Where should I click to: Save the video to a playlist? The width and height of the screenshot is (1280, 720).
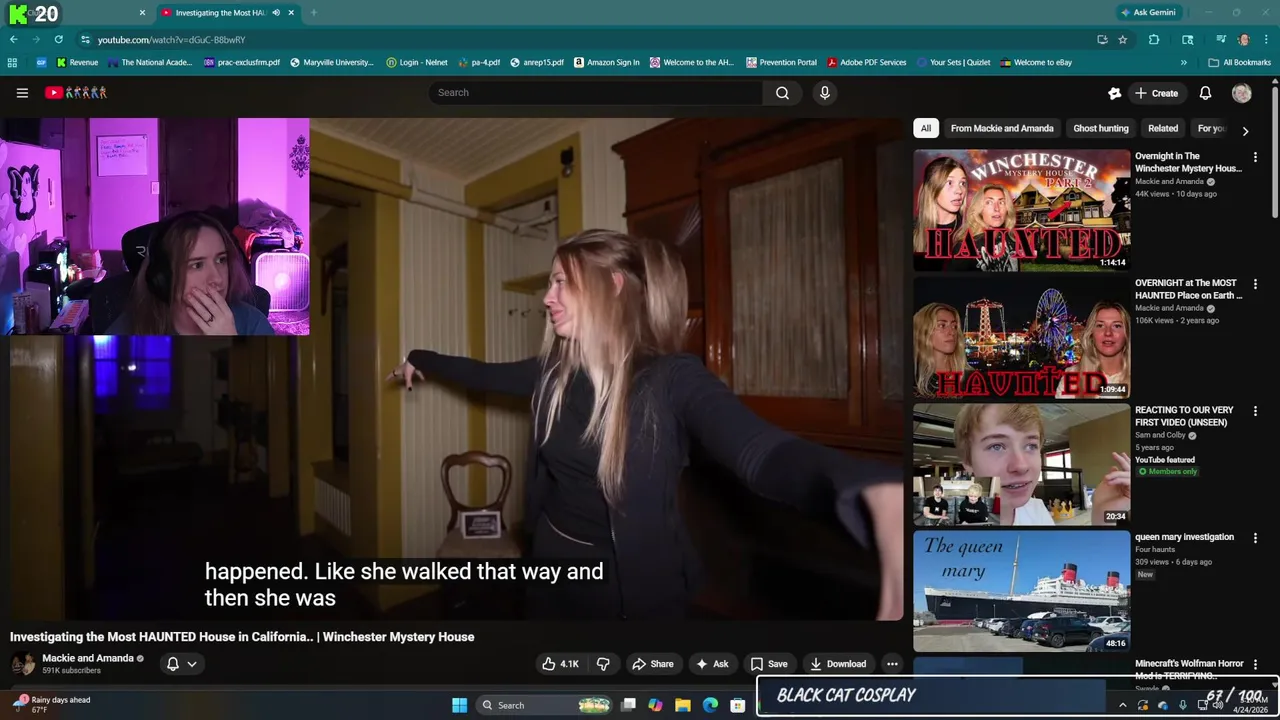[768, 664]
